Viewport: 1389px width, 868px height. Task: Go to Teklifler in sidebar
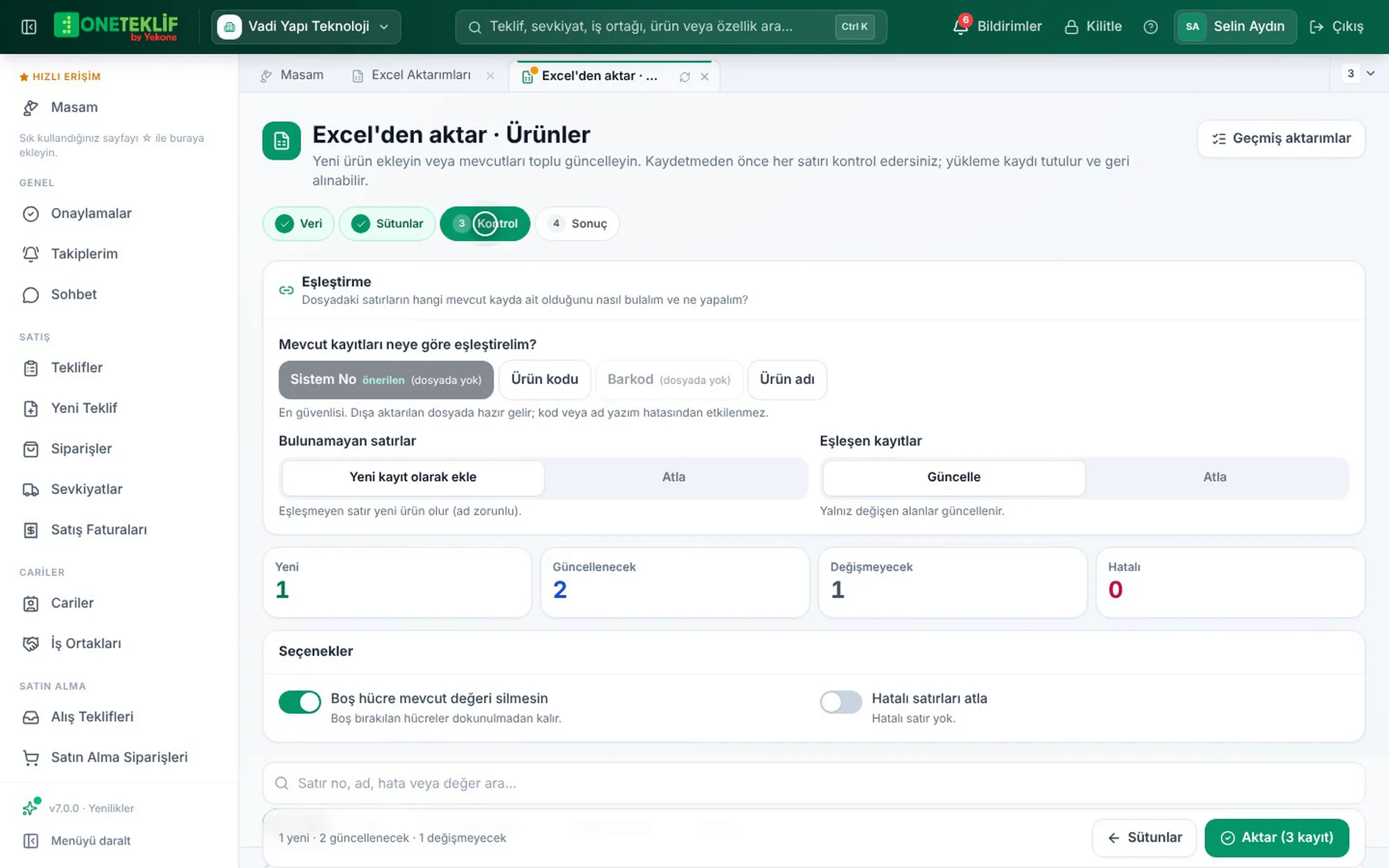119,368
